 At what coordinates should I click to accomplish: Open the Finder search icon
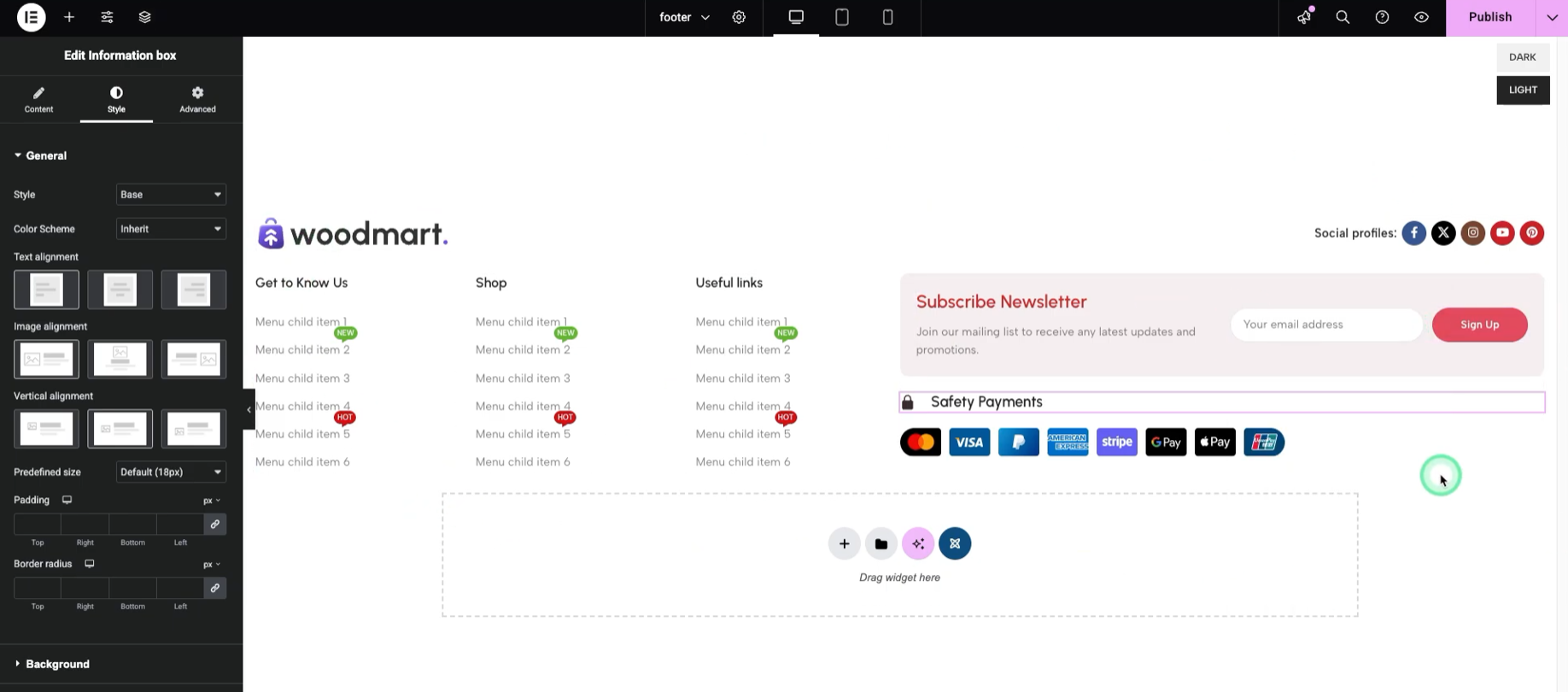click(1343, 17)
